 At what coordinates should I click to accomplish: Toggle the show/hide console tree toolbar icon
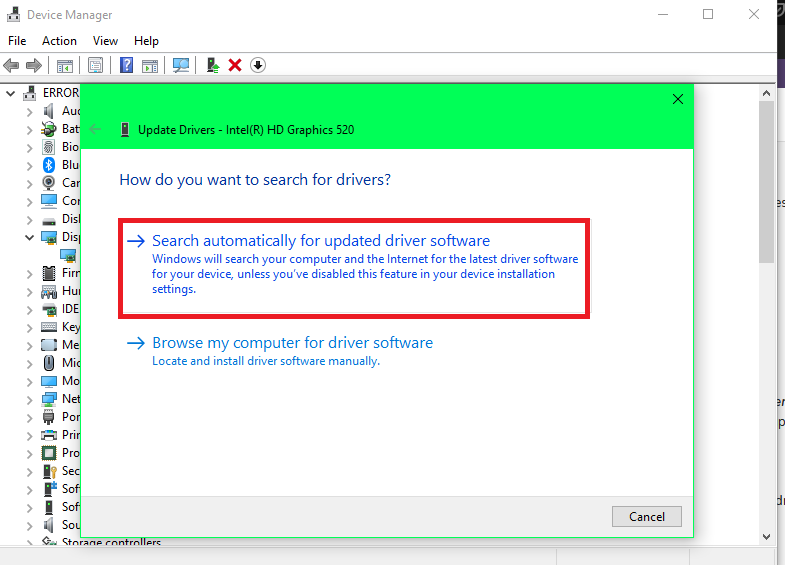click(65, 66)
